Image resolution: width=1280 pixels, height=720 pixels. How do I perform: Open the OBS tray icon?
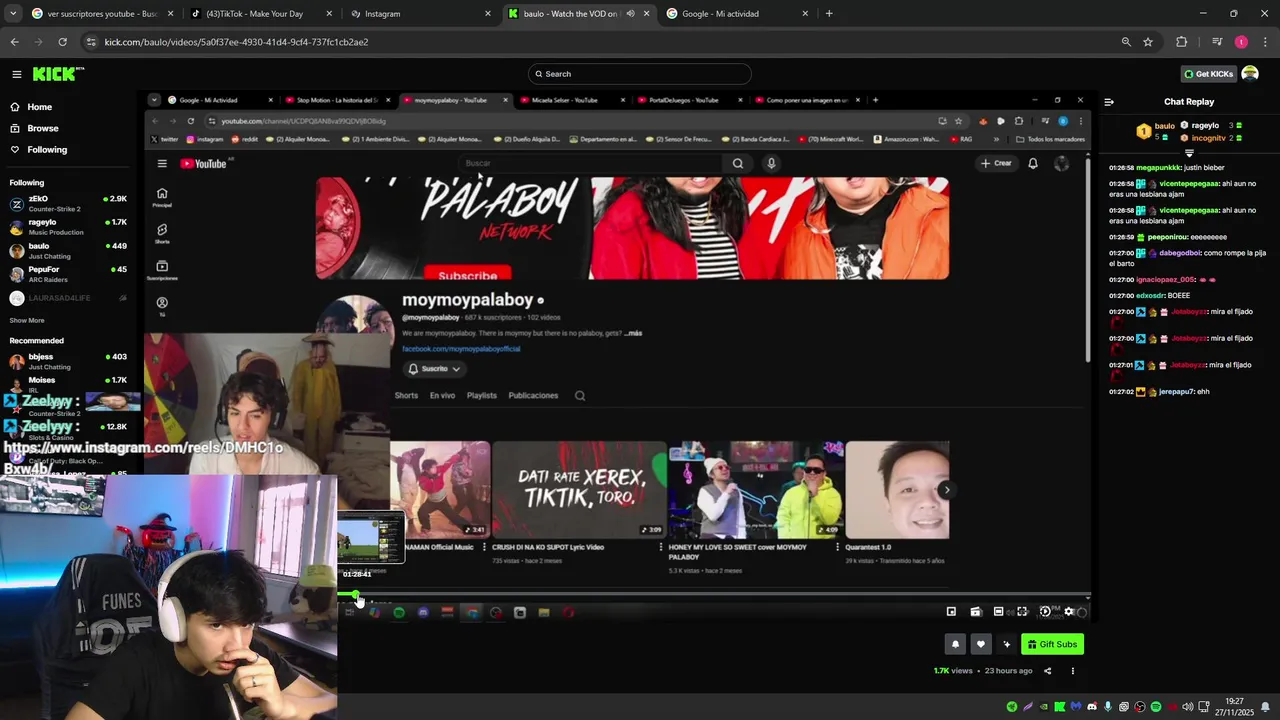(1140, 707)
